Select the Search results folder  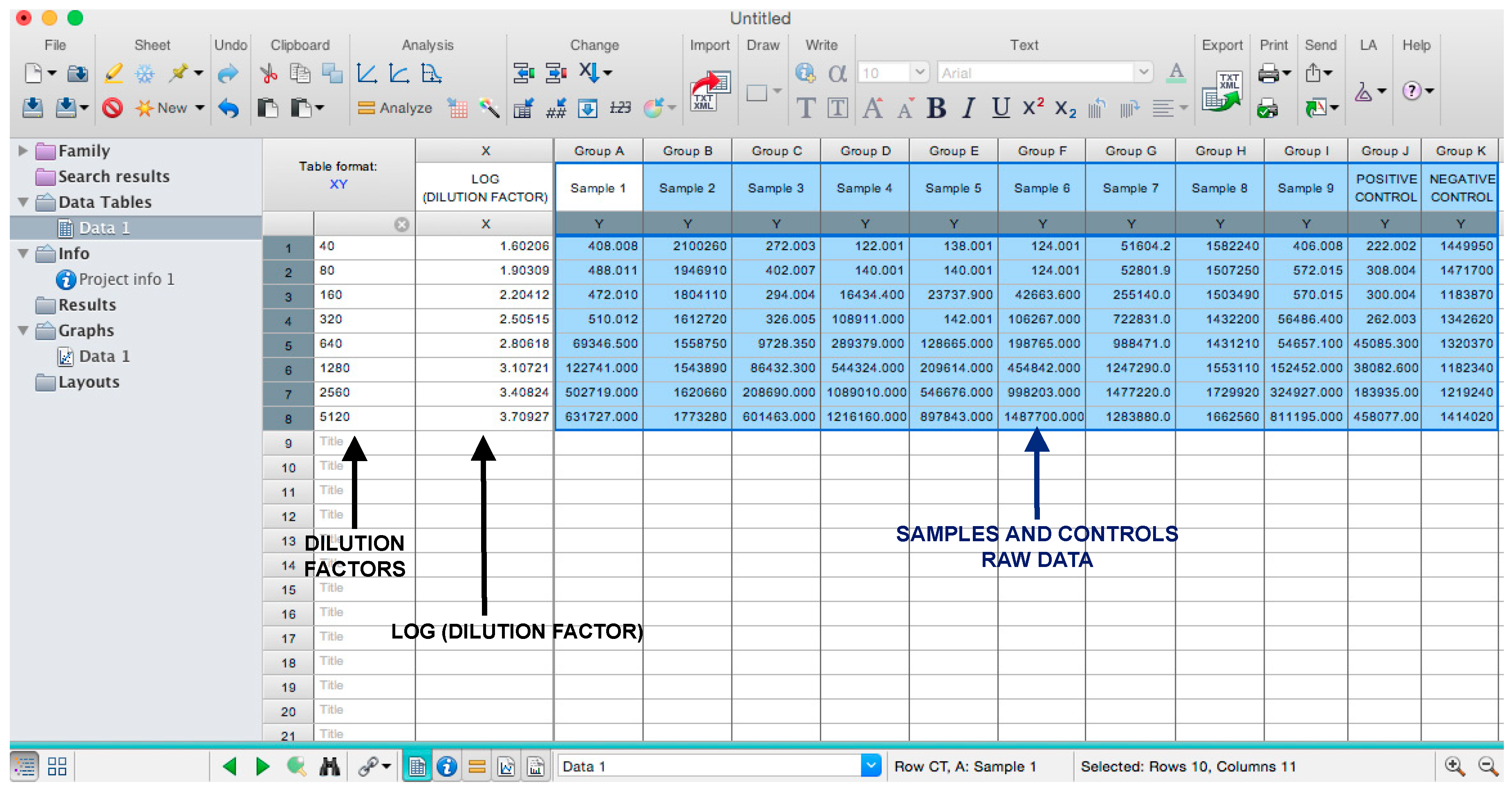click(x=113, y=177)
